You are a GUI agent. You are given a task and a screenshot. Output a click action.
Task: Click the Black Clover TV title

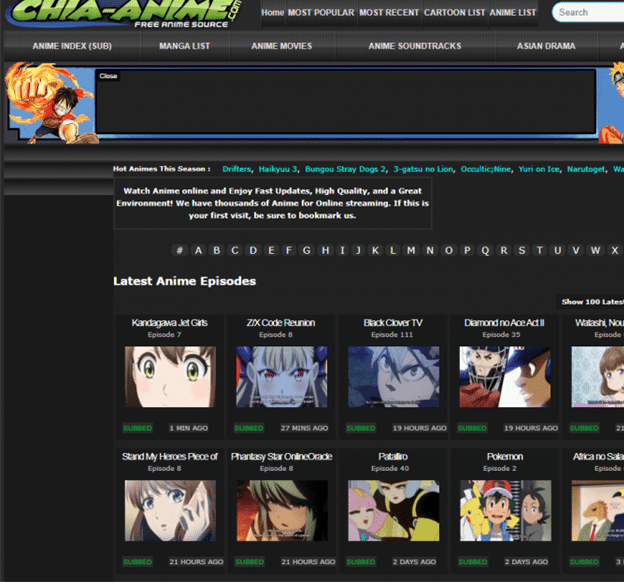pyautogui.click(x=393, y=323)
